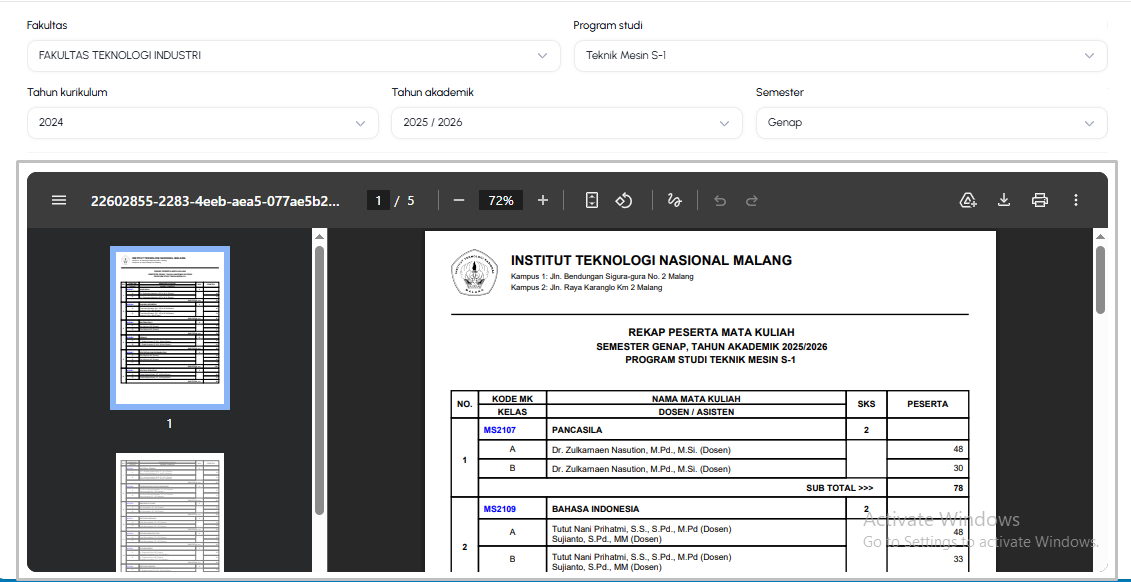This screenshot has width=1131, height=582.
Task: Click the PROGRAM STUDI TEKNIK MESIN S-1 line
Action: pos(710,358)
